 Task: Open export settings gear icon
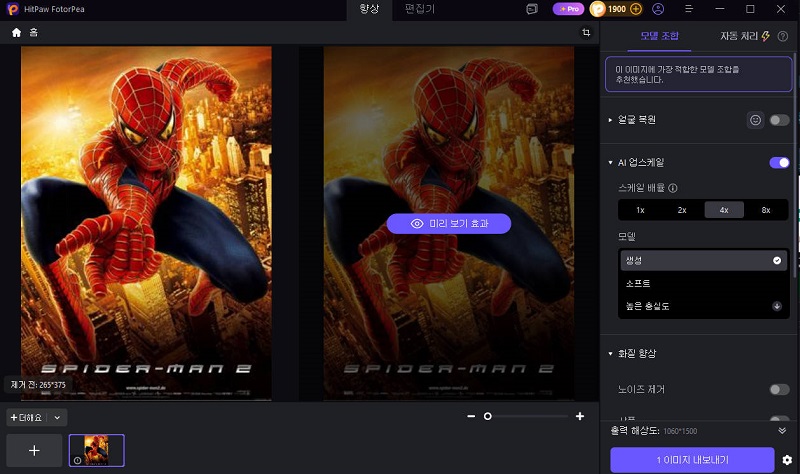(x=787, y=460)
